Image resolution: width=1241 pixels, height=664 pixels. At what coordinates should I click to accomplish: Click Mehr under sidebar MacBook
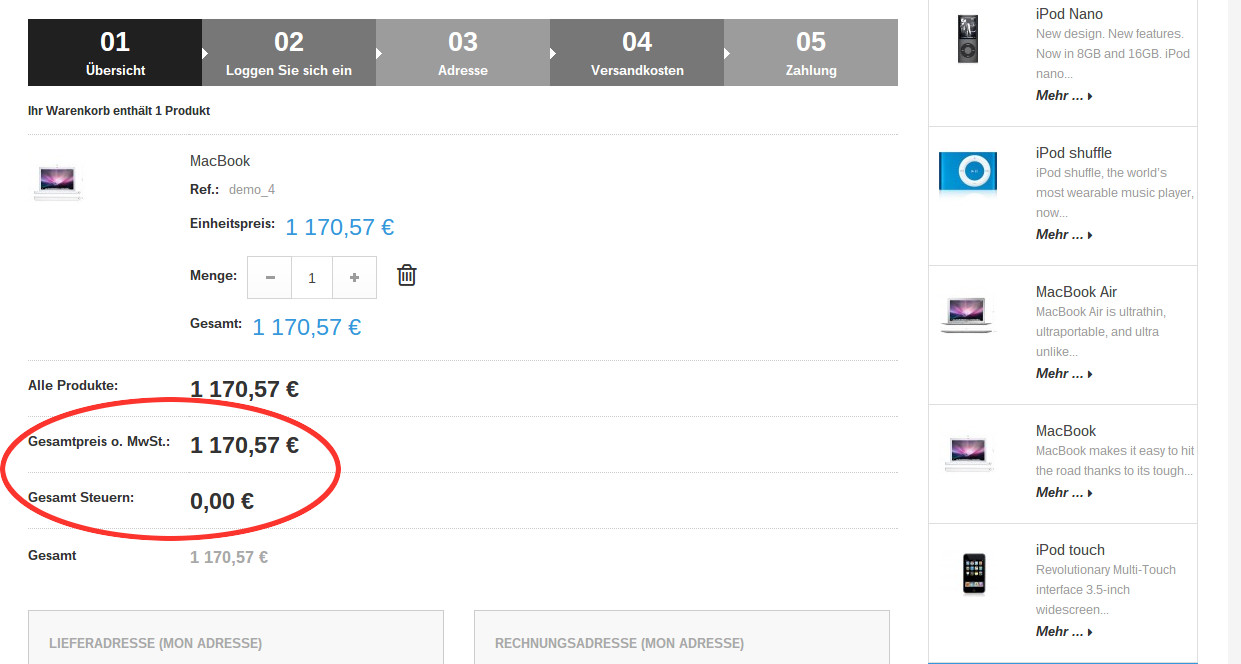pyautogui.click(x=1064, y=493)
